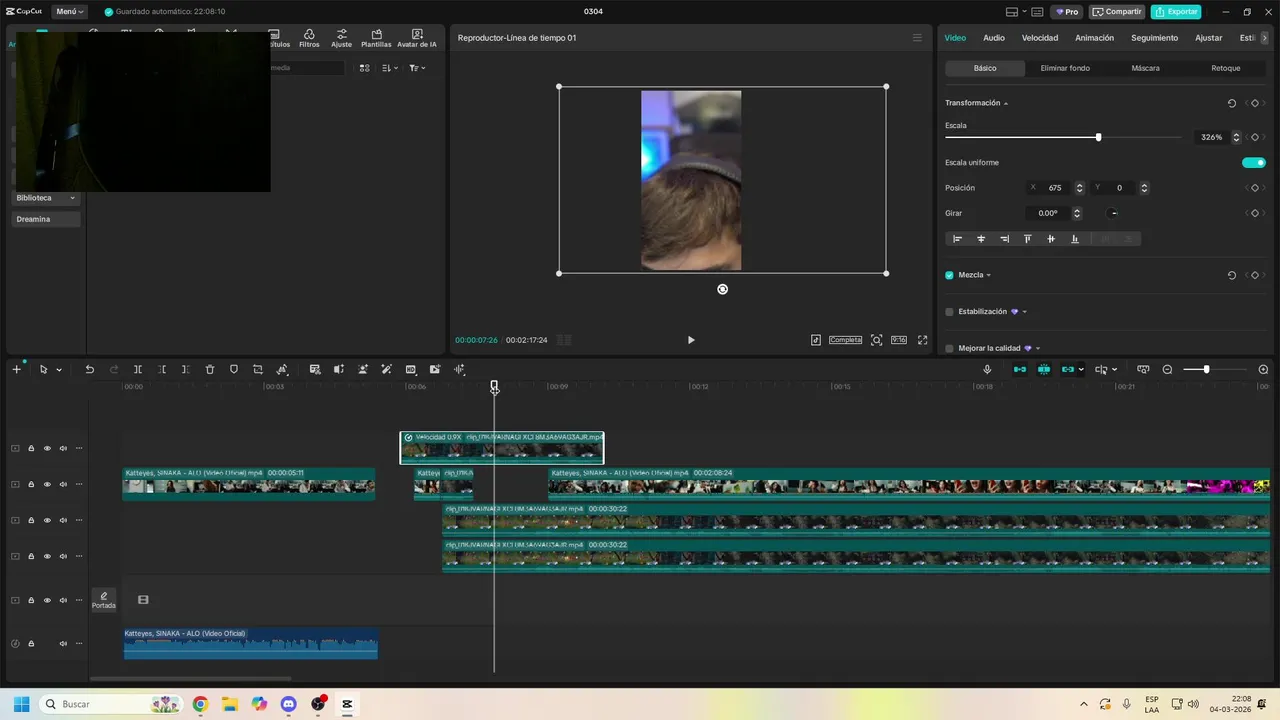
Task: Open the filter dropdown in media panel
Action: [x=417, y=68]
